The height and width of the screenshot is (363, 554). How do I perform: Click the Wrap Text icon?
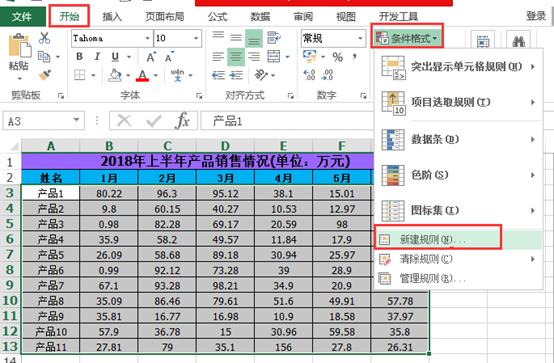tap(274, 37)
